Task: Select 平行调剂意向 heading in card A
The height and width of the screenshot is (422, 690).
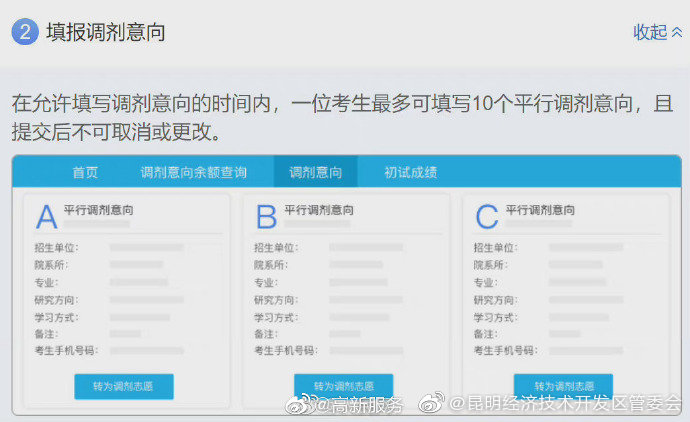Action: [x=99, y=210]
